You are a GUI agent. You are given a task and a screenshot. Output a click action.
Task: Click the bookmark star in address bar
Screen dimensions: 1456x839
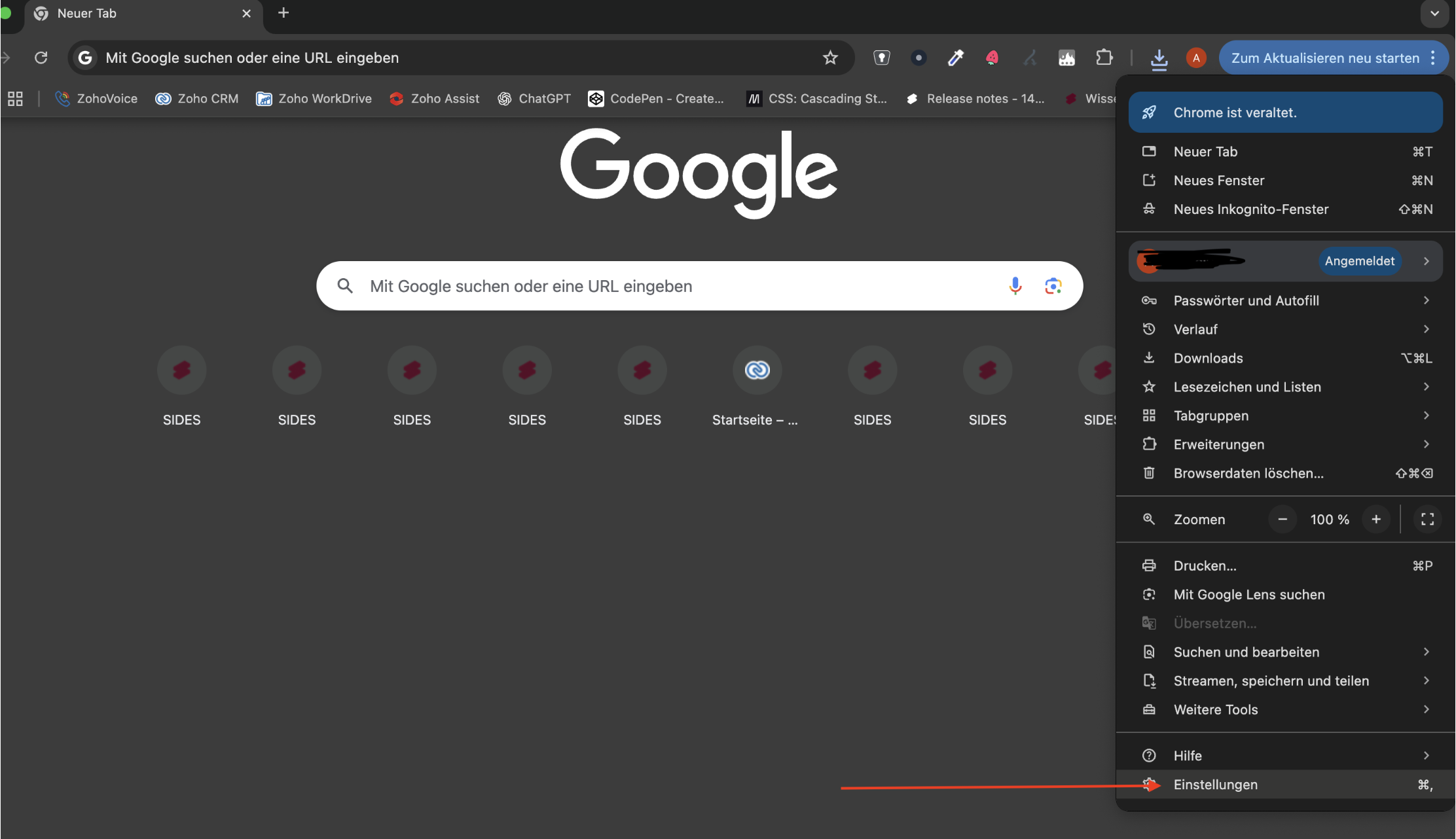coord(830,58)
